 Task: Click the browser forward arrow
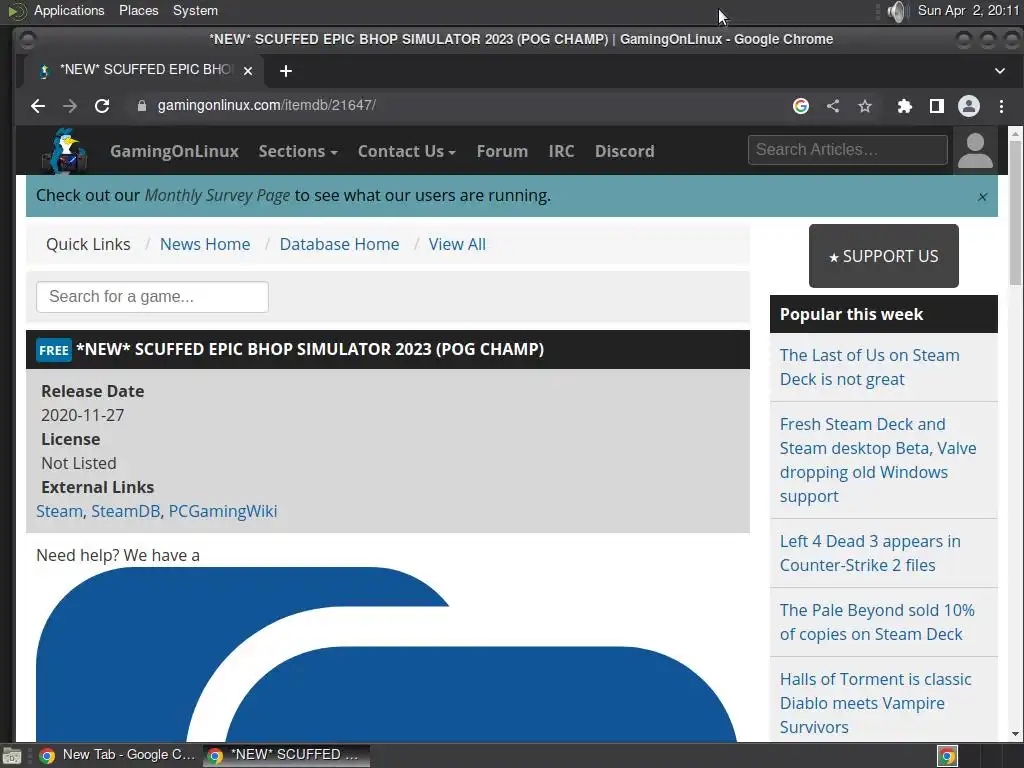[x=70, y=106]
